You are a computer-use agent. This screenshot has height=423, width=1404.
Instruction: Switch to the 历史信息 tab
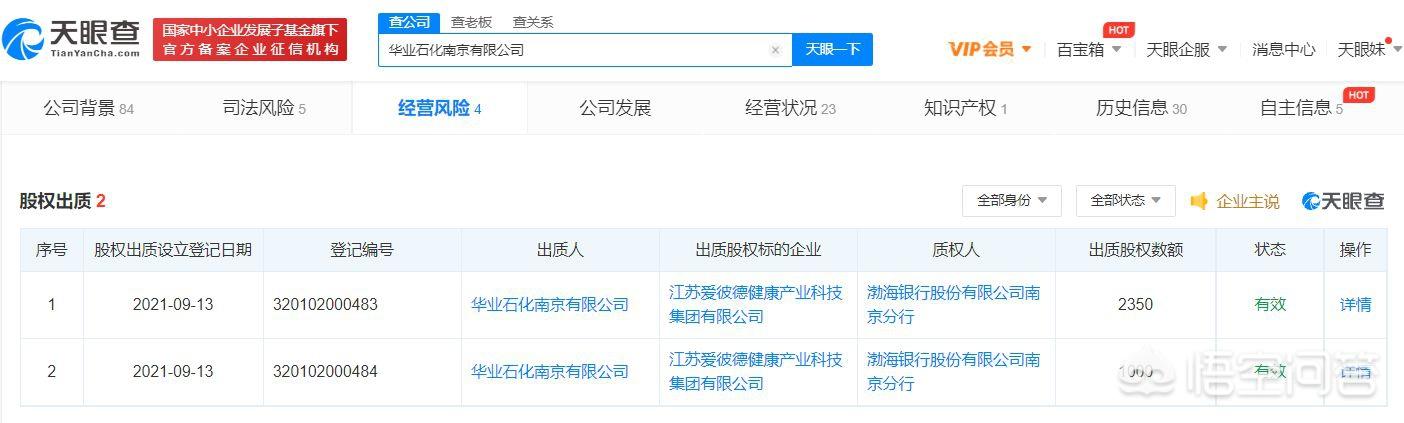point(1141,108)
